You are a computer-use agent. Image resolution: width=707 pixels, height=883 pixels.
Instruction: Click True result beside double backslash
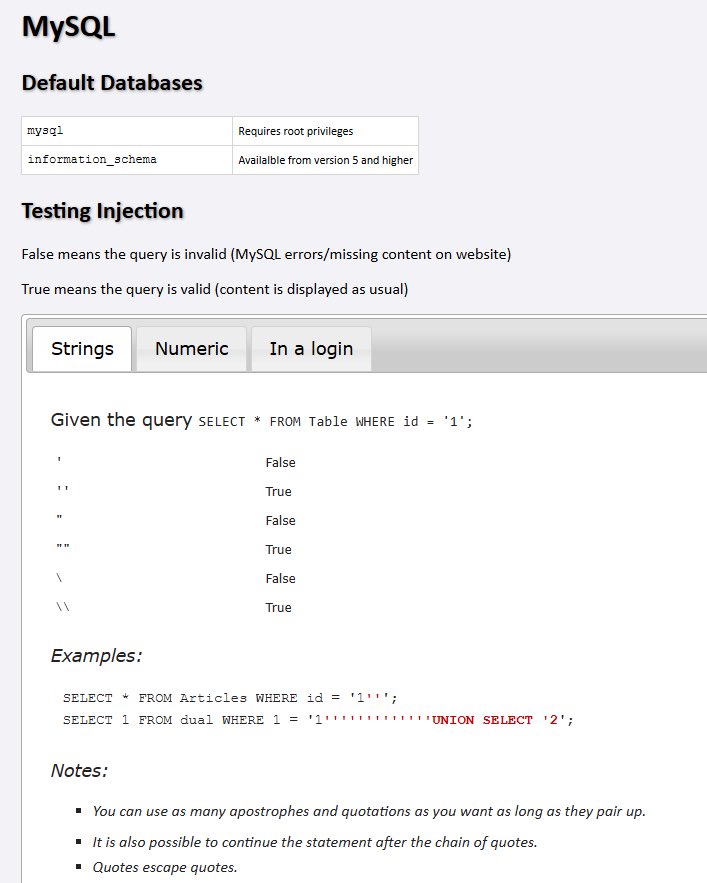coord(278,608)
